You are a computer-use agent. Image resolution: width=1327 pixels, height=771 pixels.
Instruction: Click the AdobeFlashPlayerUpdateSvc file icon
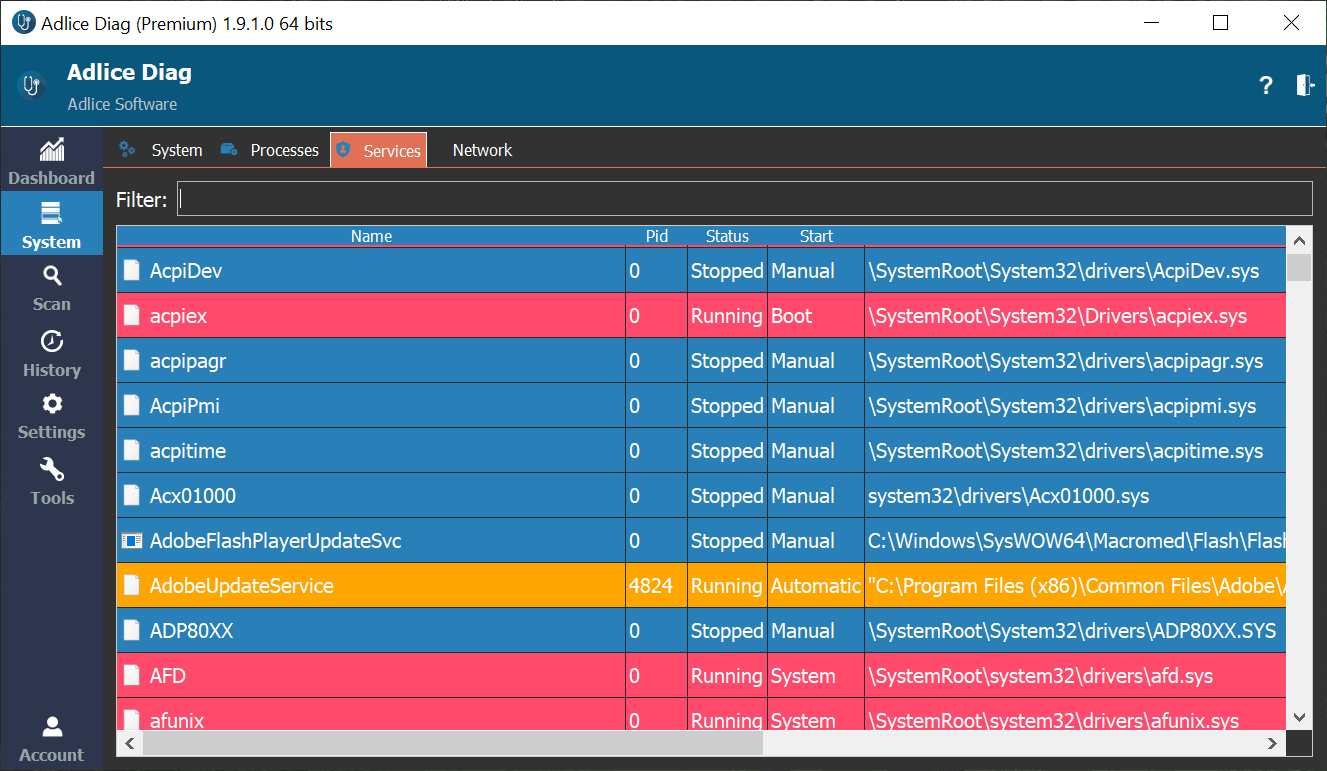[x=132, y=541]
